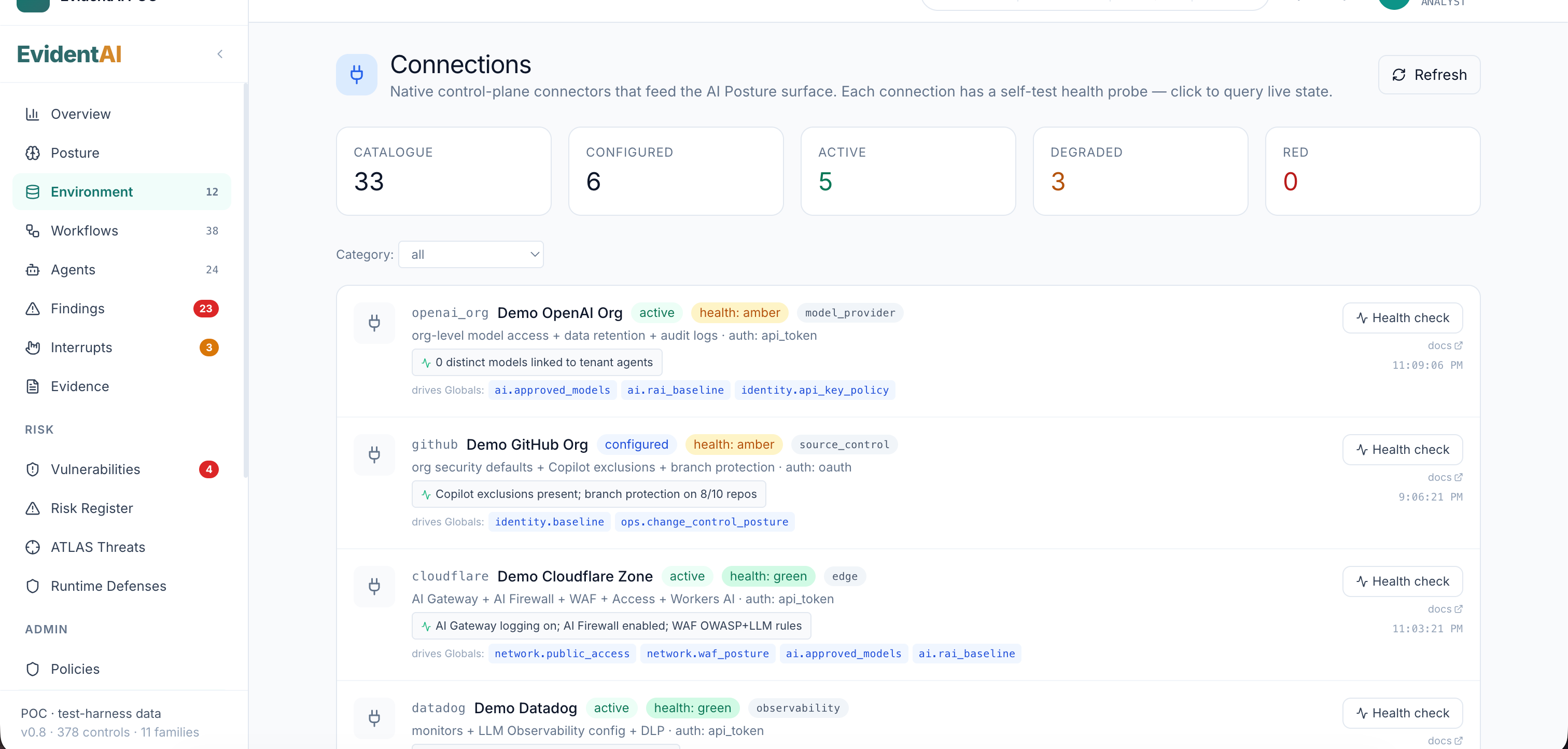Click the plug icon for Demo Cloudflare Zone
This screenshot has width=1568, height=749.
[374, 587]
